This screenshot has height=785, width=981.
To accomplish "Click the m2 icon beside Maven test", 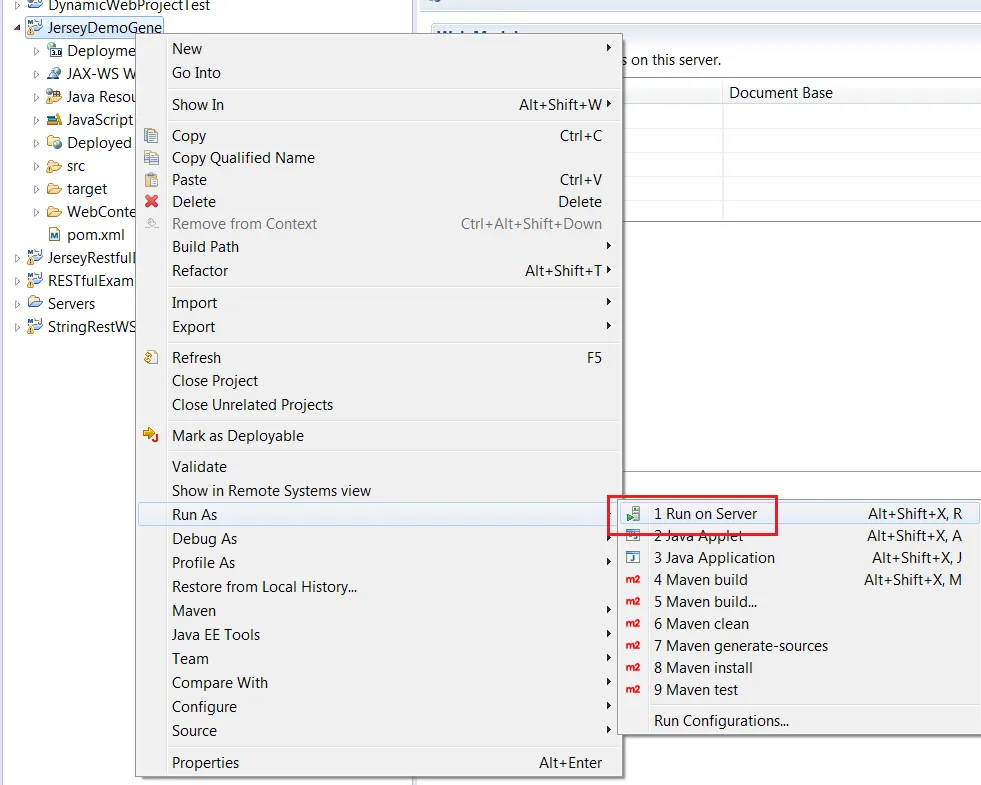I will 633,690.
